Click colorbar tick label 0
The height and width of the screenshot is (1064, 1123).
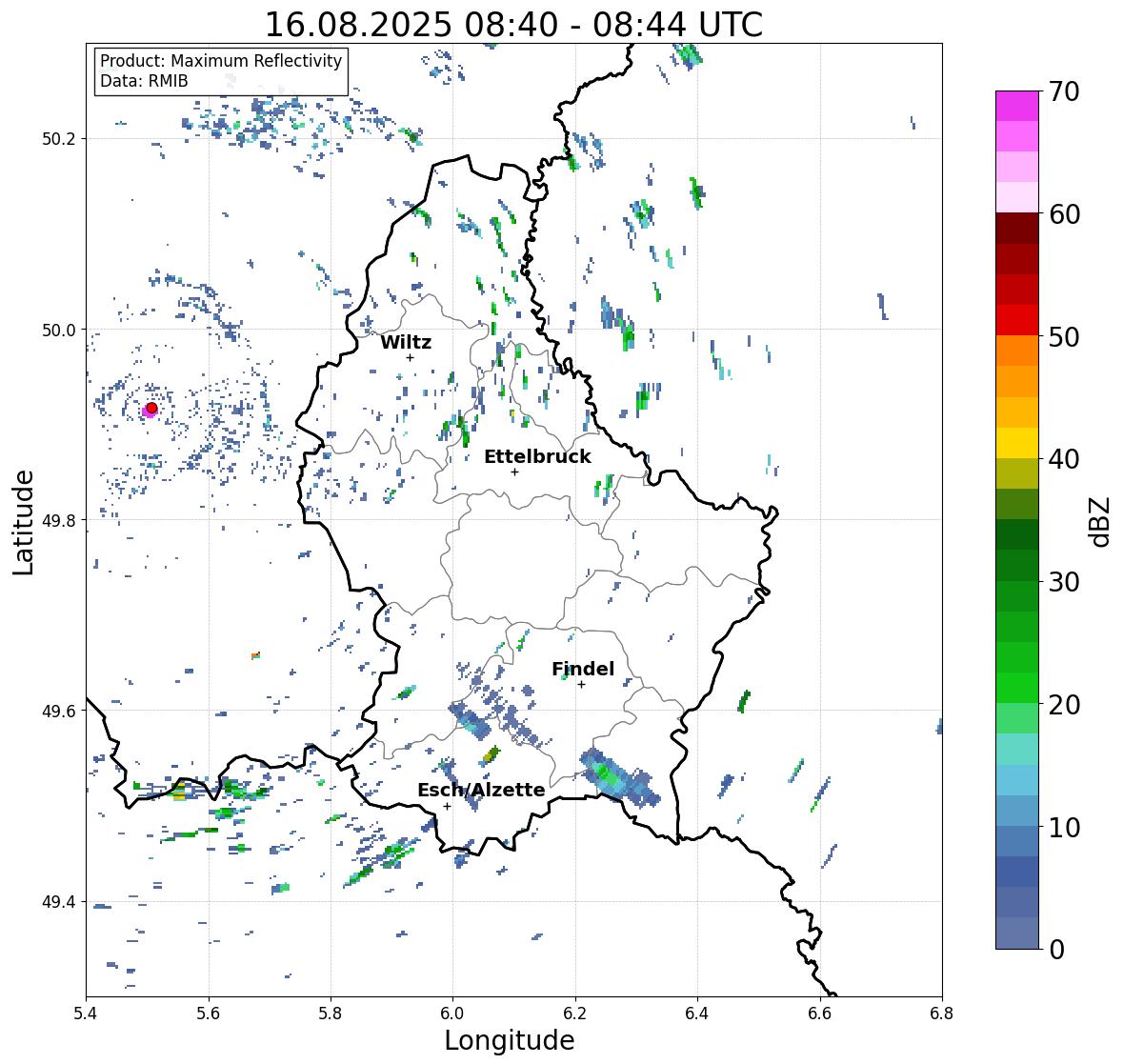(1056, 950)
